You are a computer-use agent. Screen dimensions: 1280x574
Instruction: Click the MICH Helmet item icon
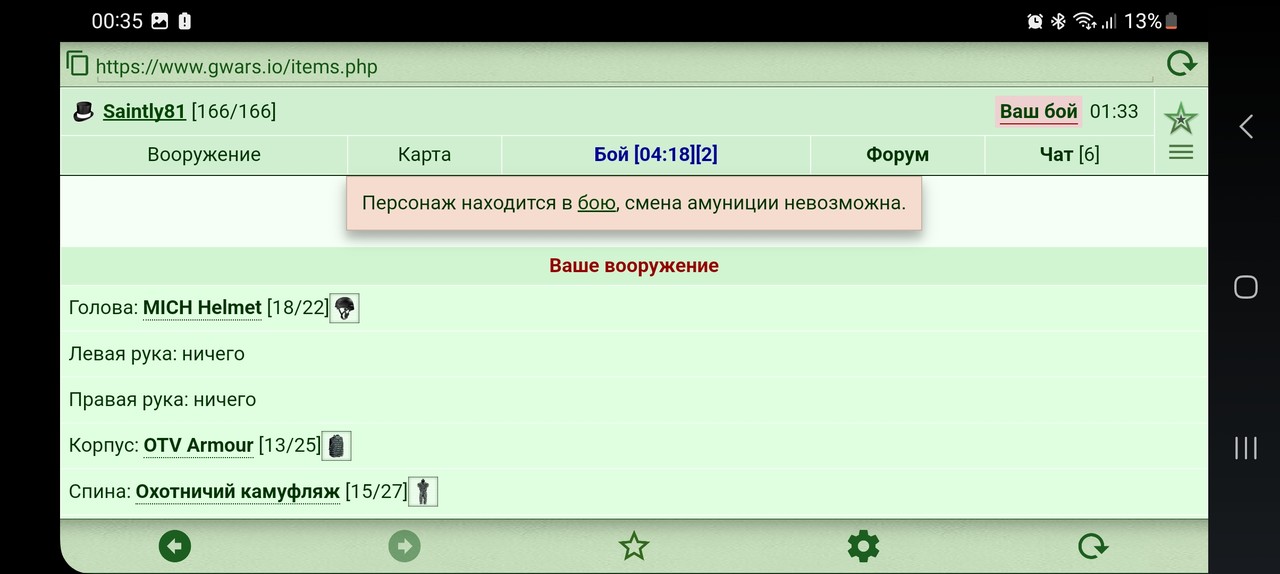click(x=344, y=308)
